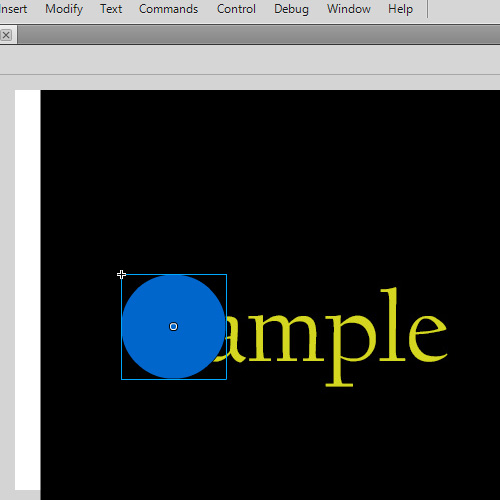Close the document tab with X
The height and width of the screenshot is (500, 500).
pos(6,35)
